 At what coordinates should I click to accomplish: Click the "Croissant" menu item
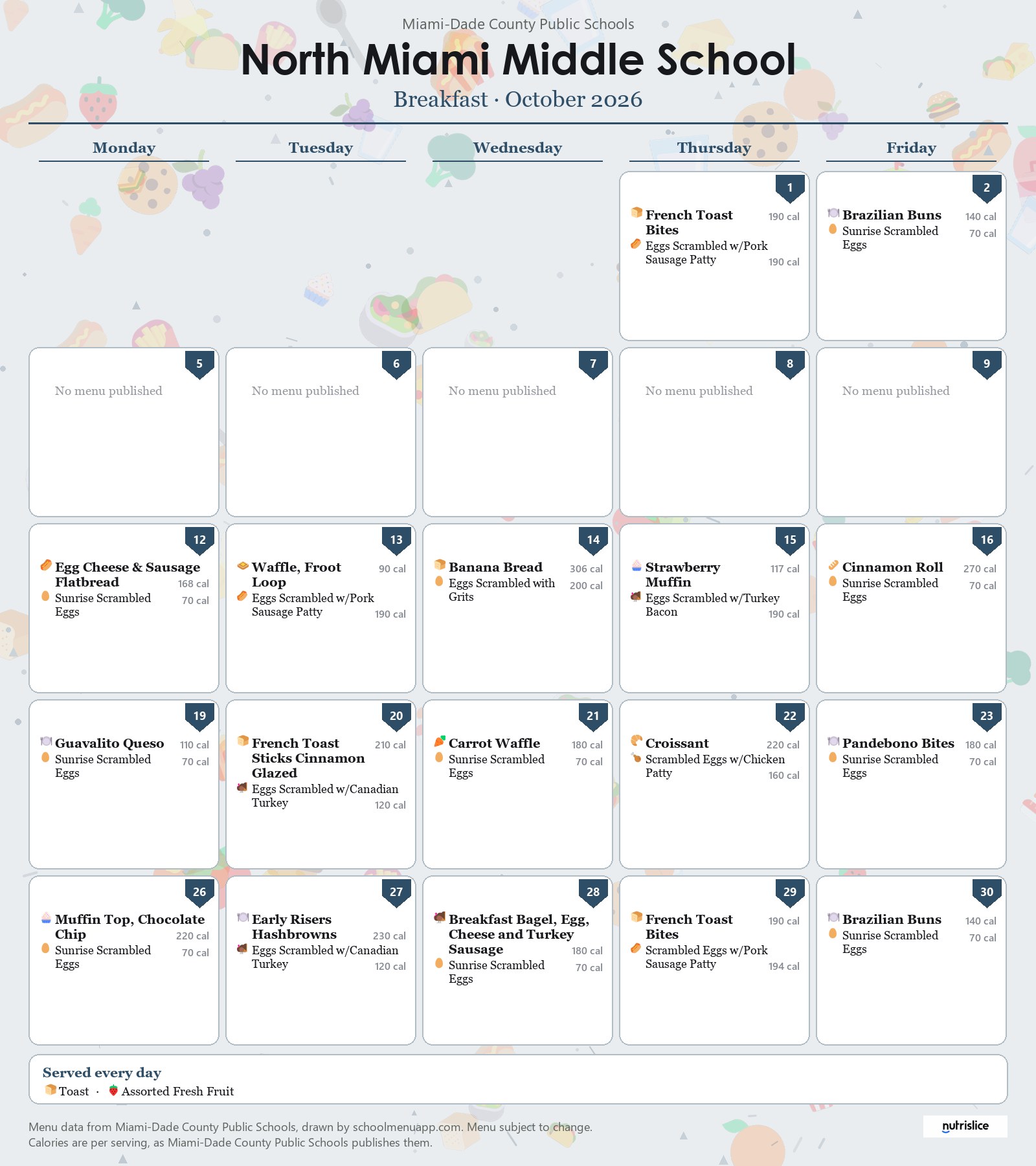tap(677, 743)
